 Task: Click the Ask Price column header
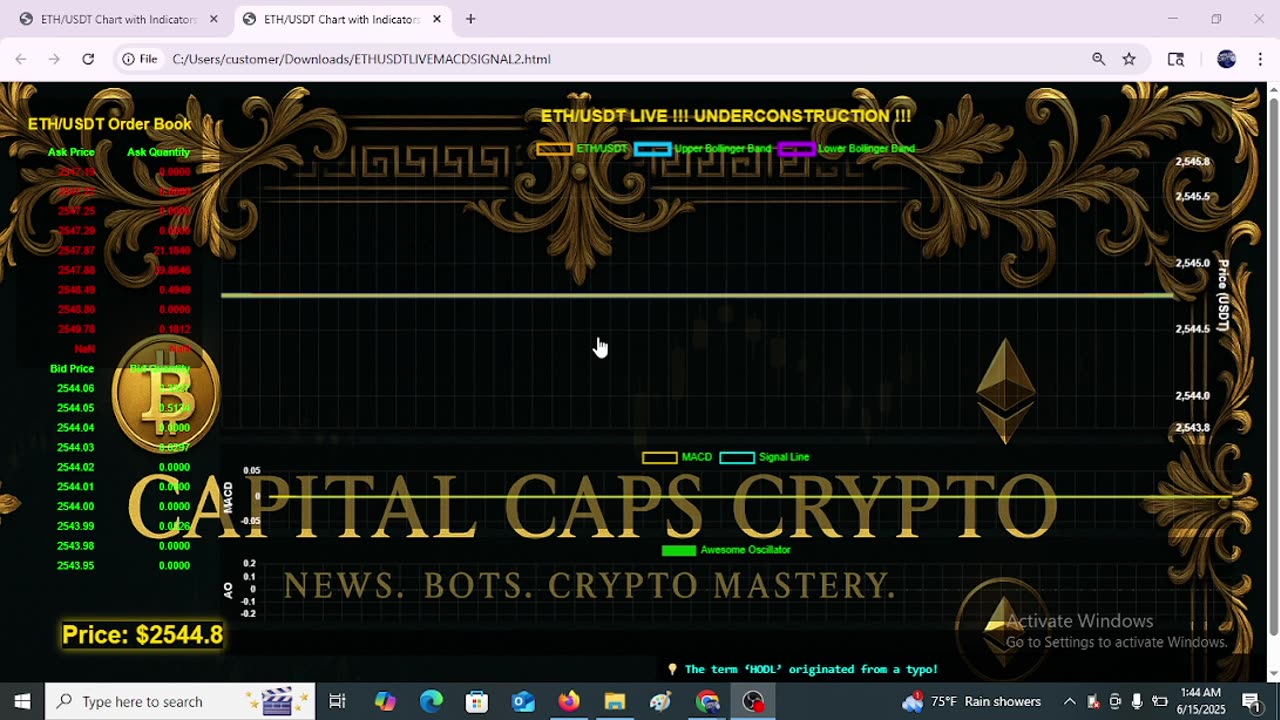(71, 152)
